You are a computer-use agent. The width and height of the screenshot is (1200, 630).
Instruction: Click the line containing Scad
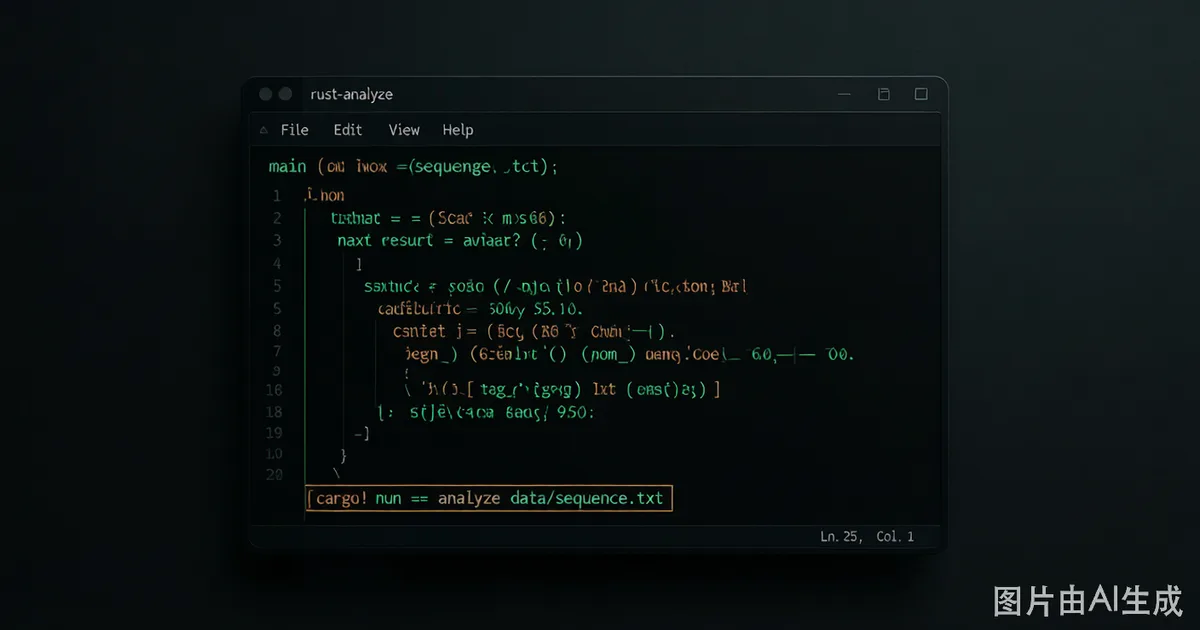pyautogui.click(x=448, y=217)
